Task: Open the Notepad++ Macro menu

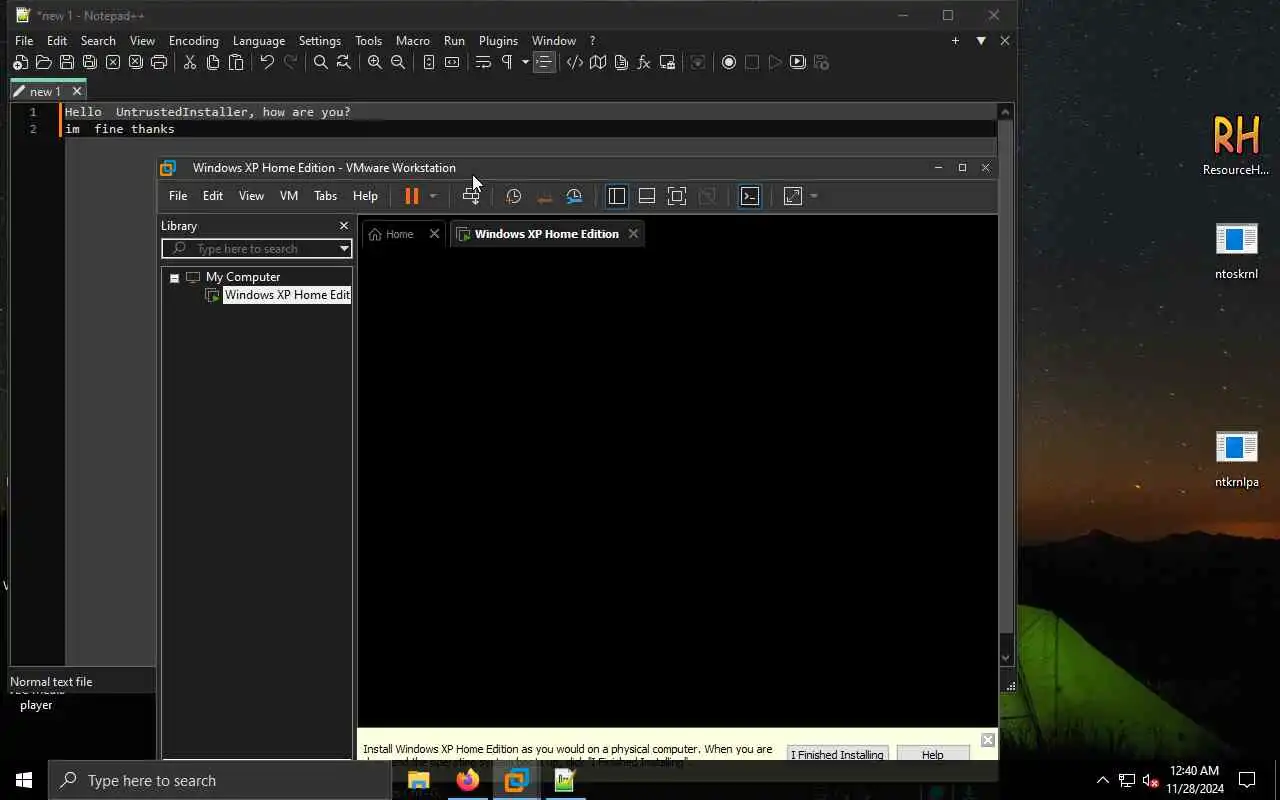Action: coord(413,41)
